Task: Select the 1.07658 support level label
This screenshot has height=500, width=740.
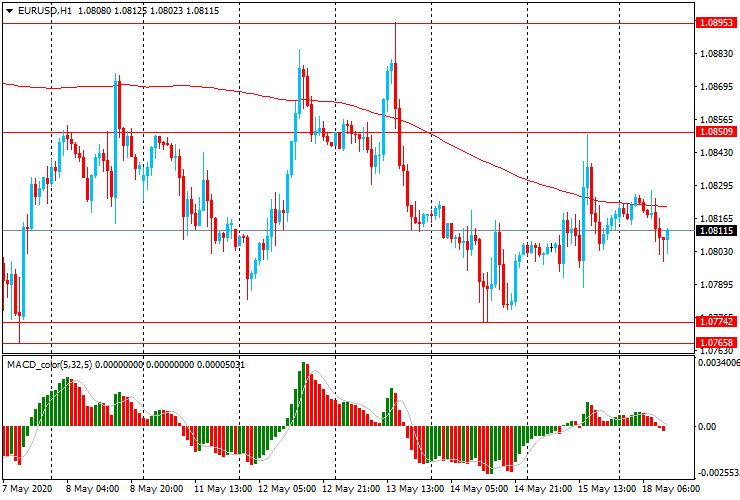Action: click(x=716, y=342)
